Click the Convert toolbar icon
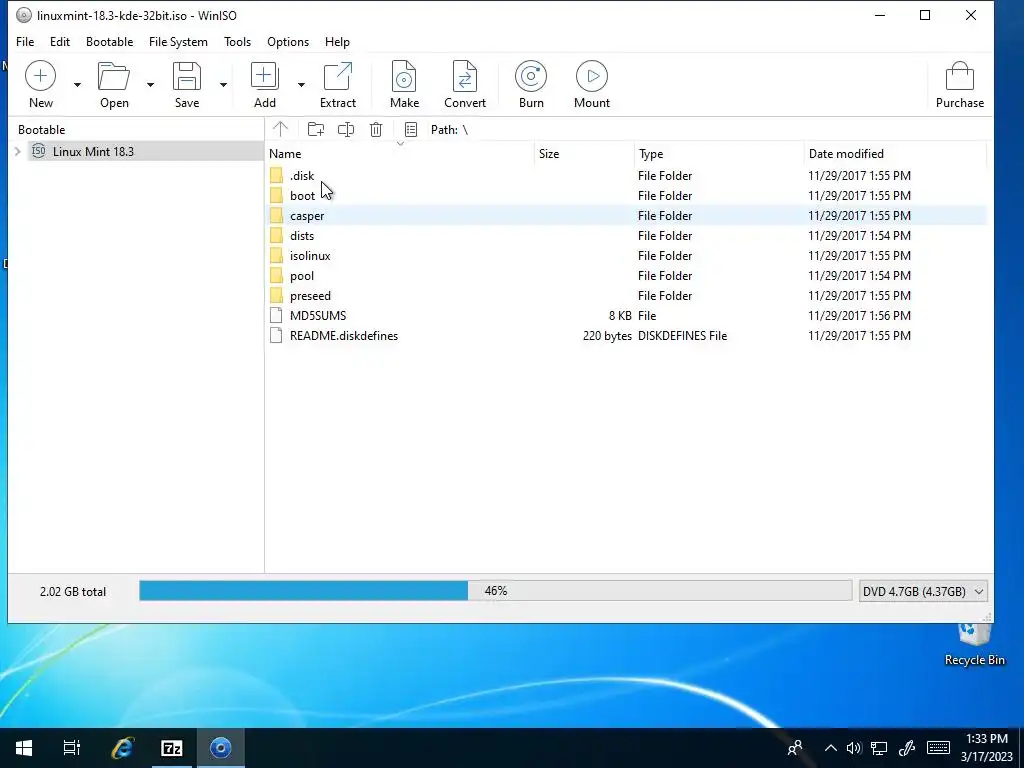1024x768 pixels. tap(464, 76)
